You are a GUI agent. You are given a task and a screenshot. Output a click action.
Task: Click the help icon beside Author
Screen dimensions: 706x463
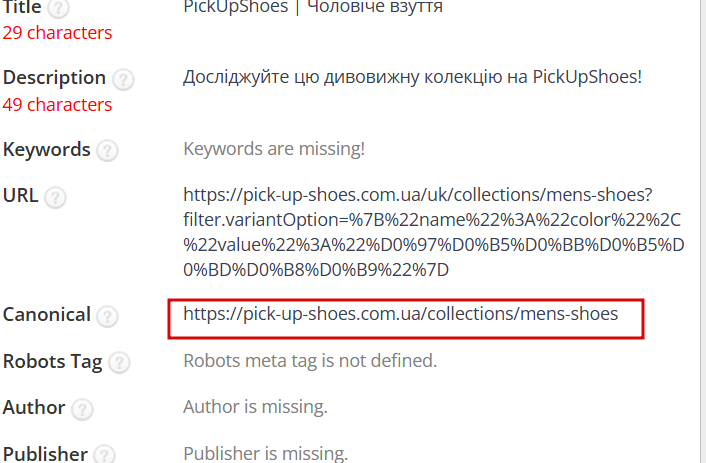[x=83, y=408]
